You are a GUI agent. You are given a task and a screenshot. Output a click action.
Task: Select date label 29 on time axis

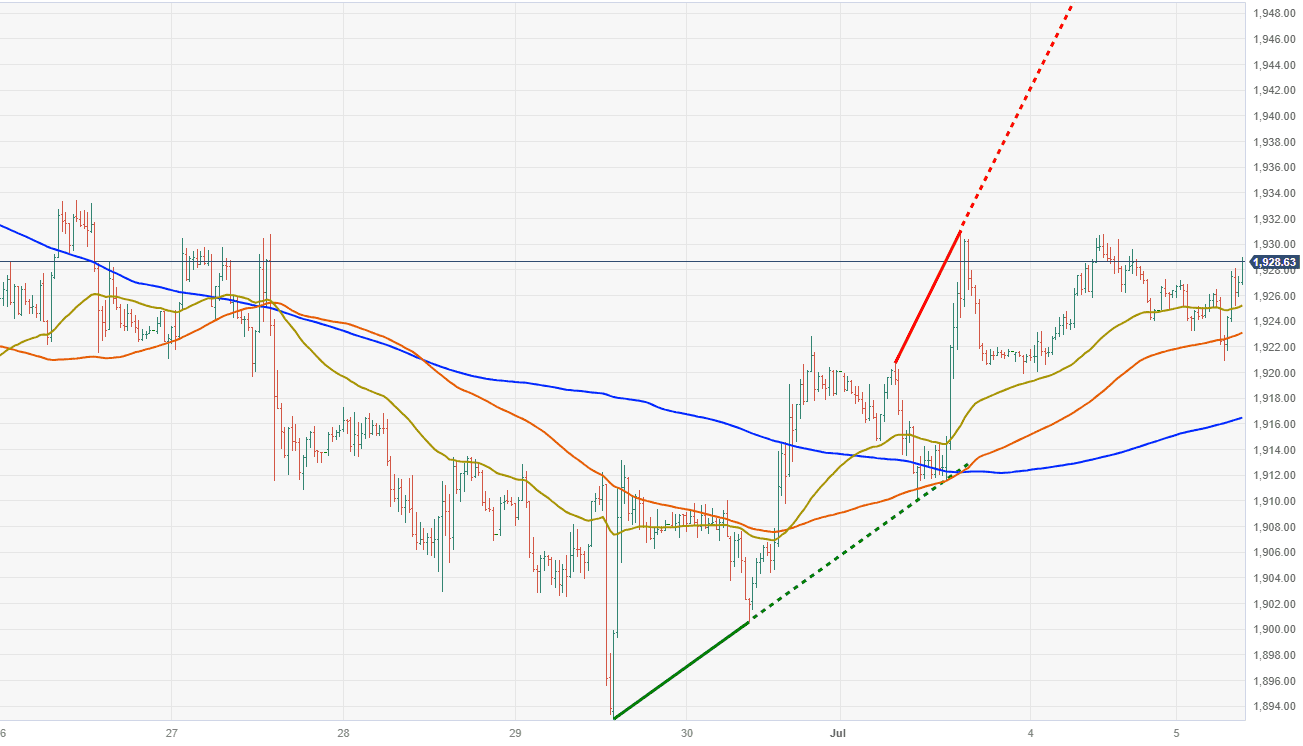[516, 732]
